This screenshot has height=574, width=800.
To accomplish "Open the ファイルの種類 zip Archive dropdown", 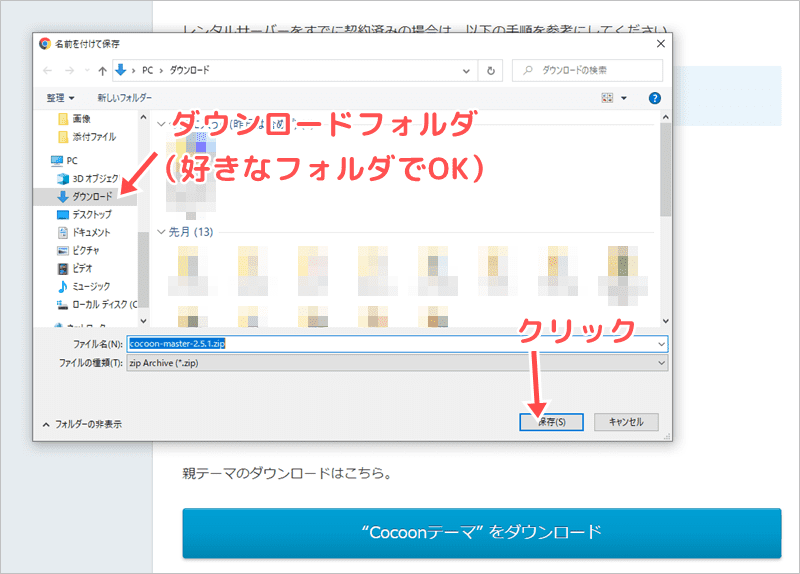I will click(661, 362).
